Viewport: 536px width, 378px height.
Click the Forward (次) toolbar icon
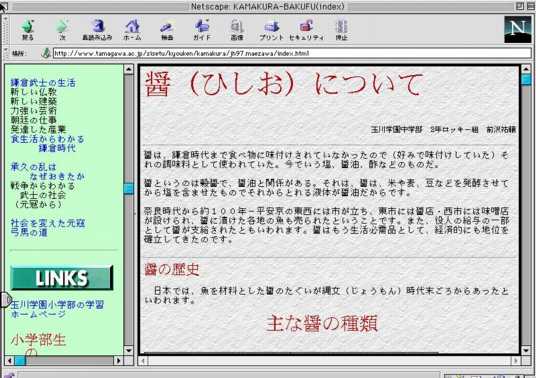point(62,30)
